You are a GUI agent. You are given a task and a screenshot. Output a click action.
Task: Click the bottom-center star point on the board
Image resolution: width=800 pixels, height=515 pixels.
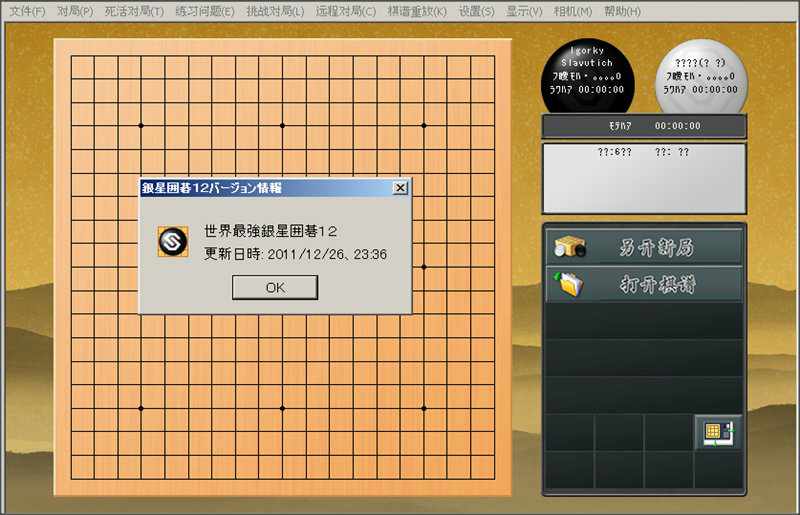tap(283, 408)
